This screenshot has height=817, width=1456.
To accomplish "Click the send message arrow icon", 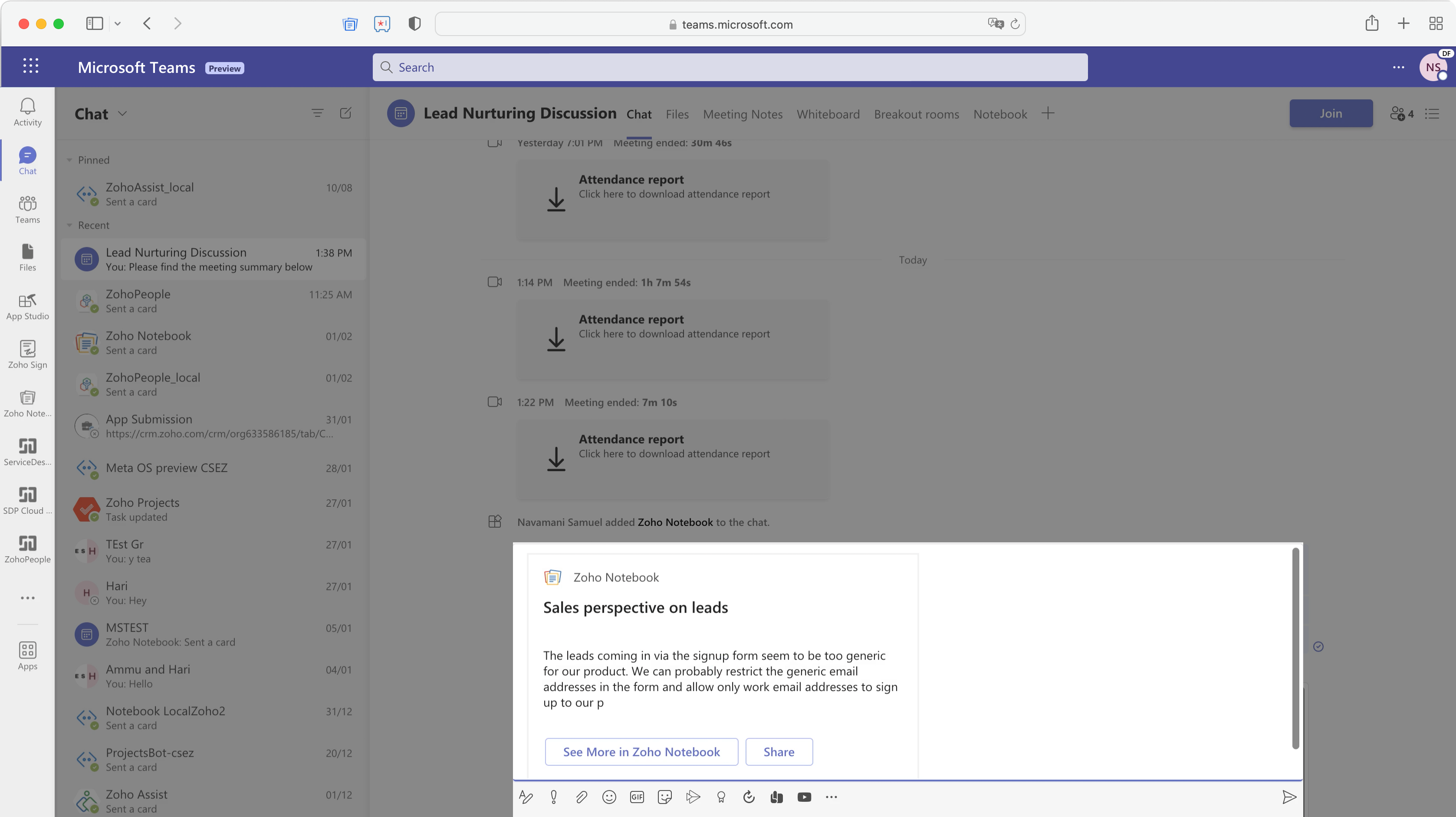I will (x=1288, y=797).
